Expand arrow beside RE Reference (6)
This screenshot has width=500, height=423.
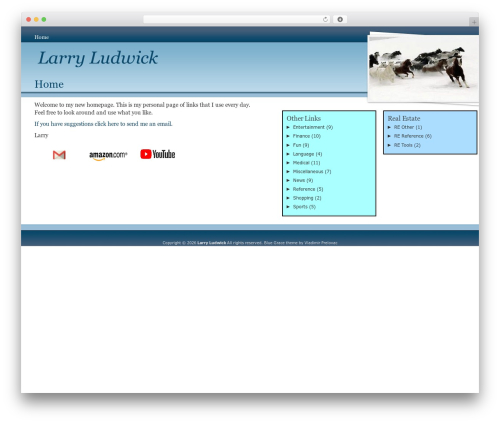pos(389,136)
